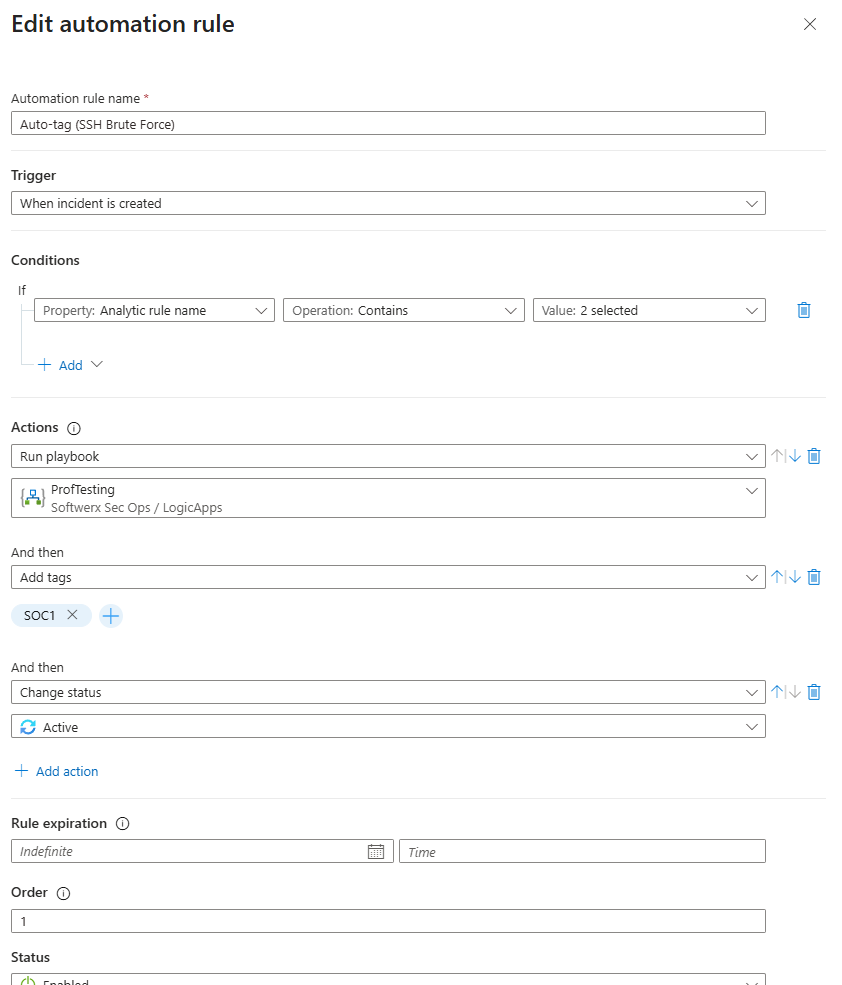Expand Operation Contains dropdown
Screen dimensions: 842x985
(403, 310)
